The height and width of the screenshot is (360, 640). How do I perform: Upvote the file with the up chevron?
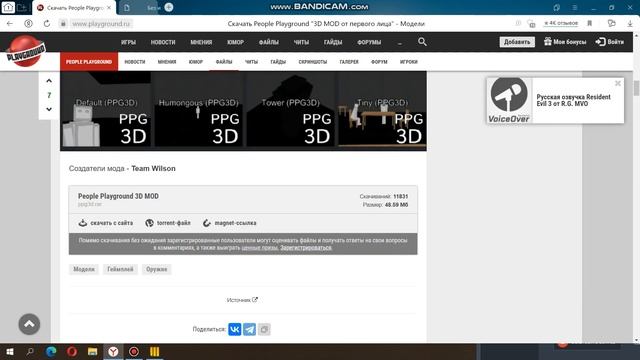(x=49, y=81)
